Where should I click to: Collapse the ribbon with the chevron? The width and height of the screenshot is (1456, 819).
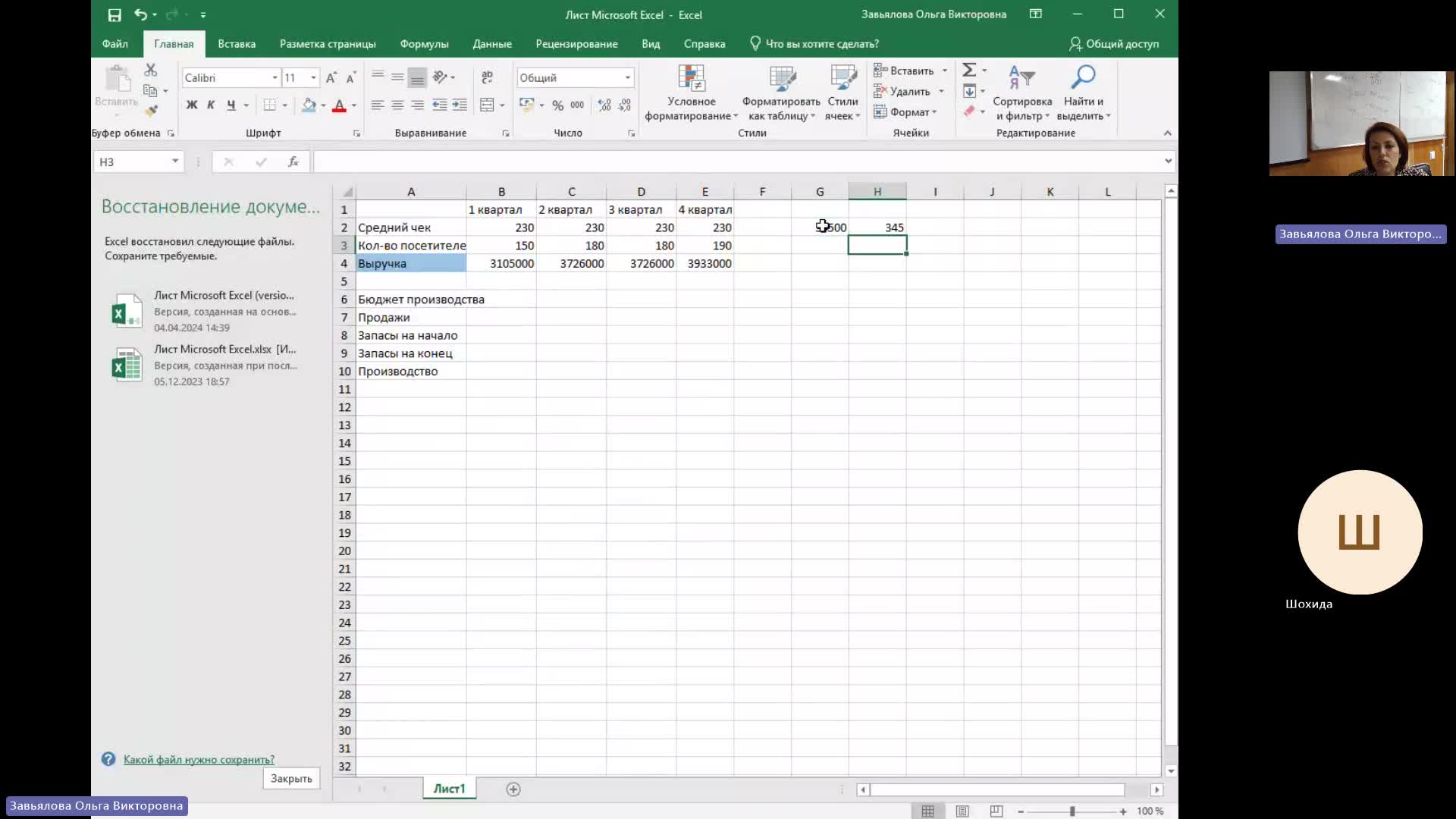click(1167, 133)
